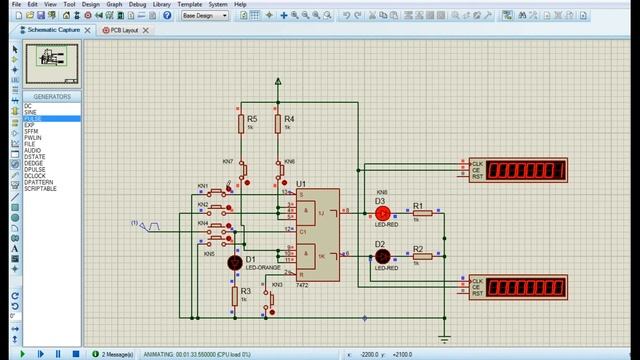Toggle the grid display icon
This screenshot has width=640, height=360.
255,16
